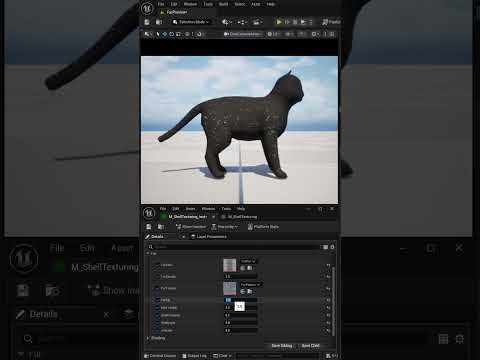Open the cinematics dropdown in the main toolbar
The height and width of the screenshot is (360, 480).
[x=257, y=22]
